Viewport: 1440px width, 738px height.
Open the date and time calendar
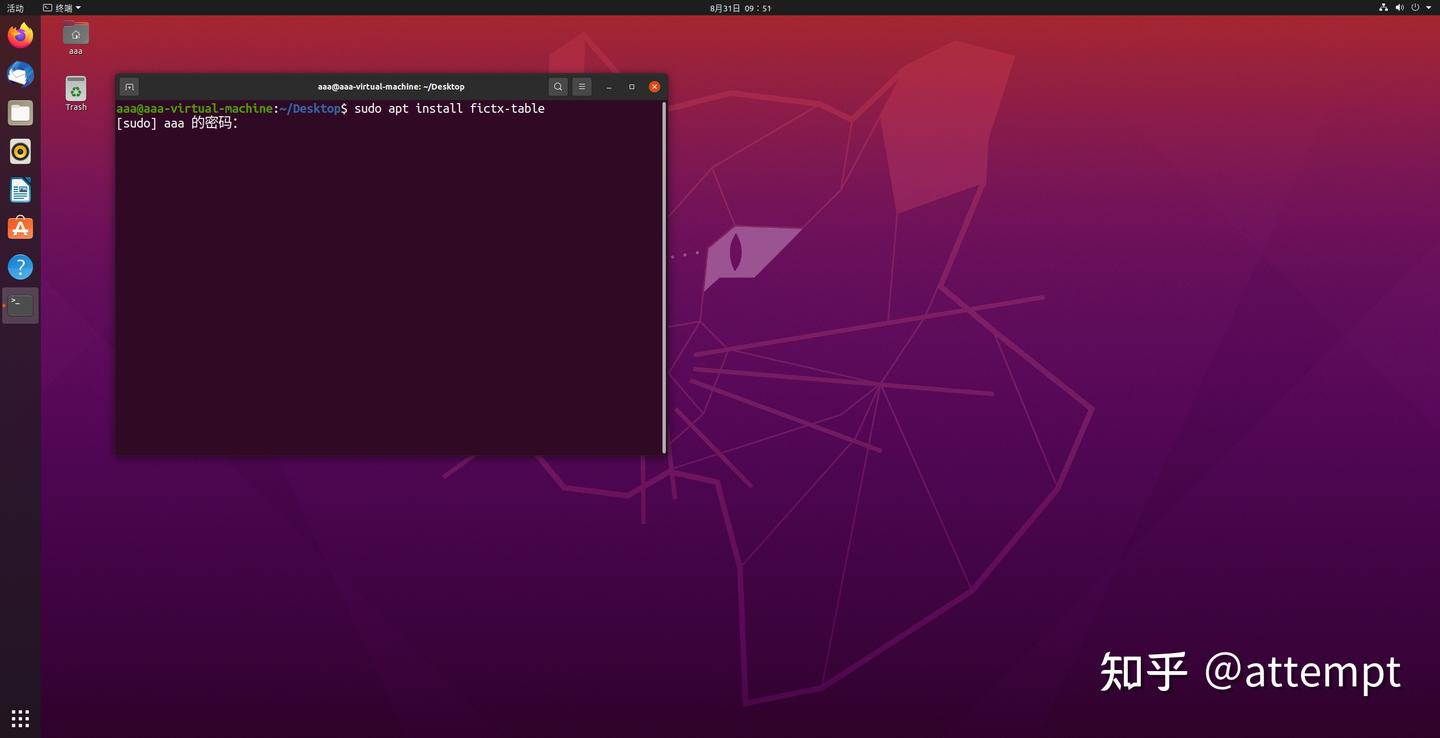(738, 7)
